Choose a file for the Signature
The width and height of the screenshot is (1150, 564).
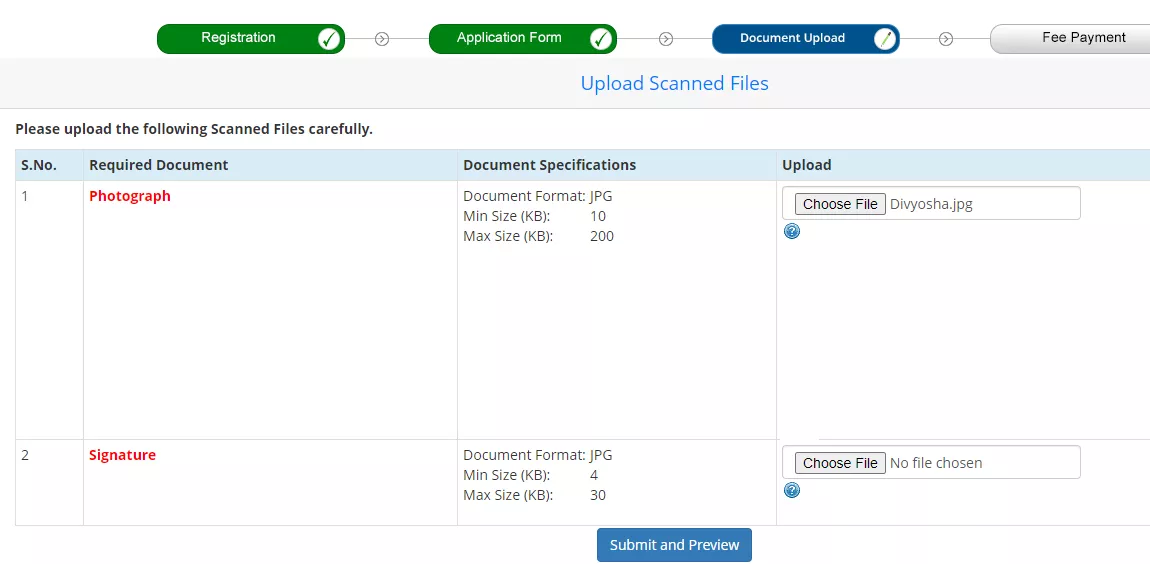point(840,463)
